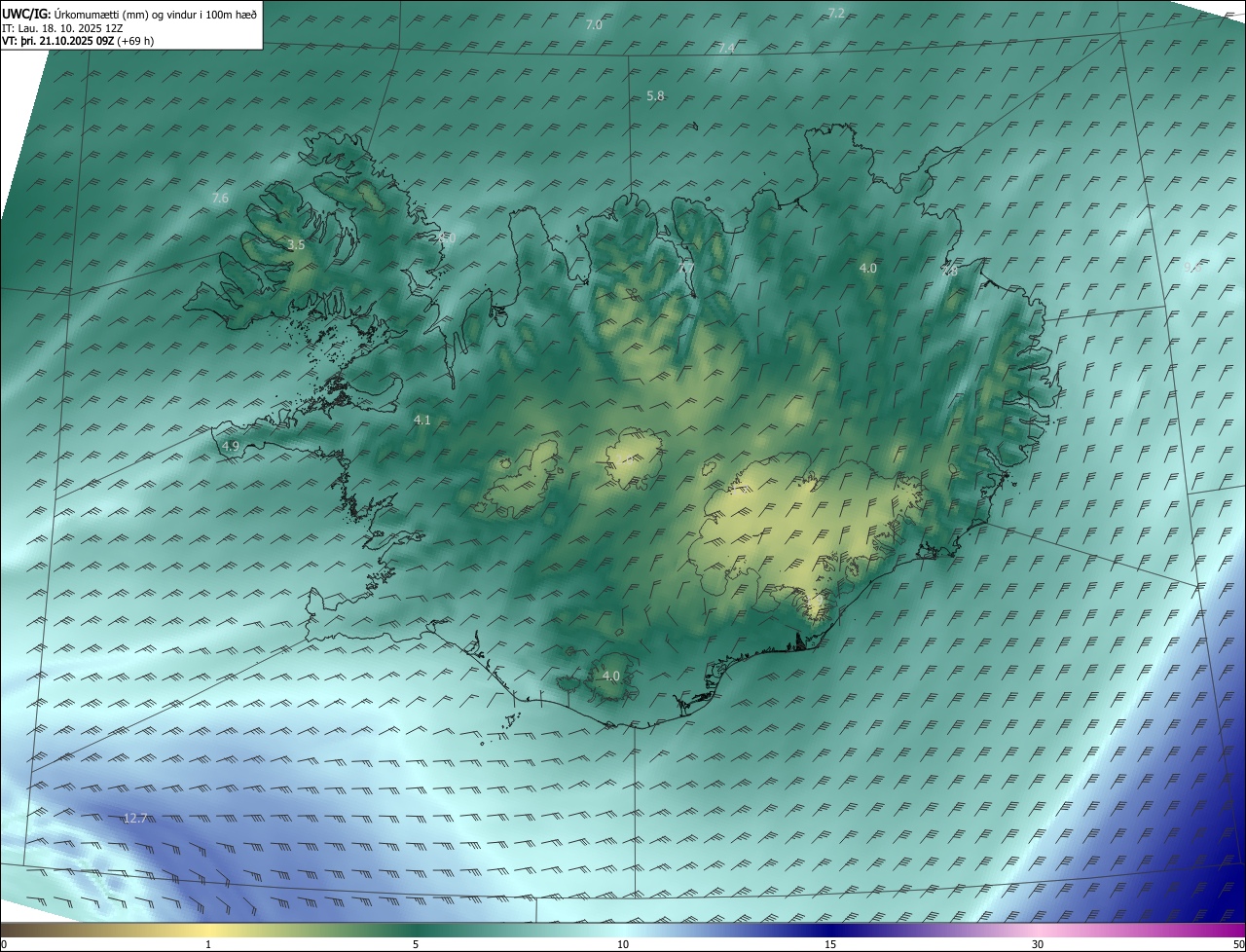The height and width of the screenshot is (952, 1246).
Task: Click the 0 tick on the color scale
Action: coord(4,944)
